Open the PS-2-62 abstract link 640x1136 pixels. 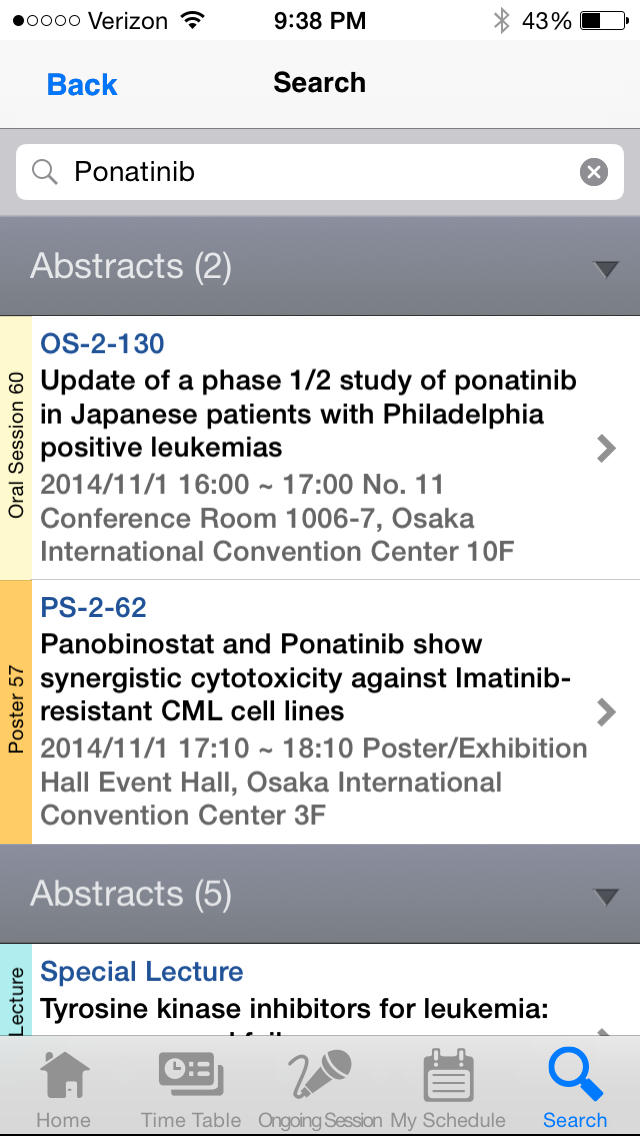[x=93, y=607]
